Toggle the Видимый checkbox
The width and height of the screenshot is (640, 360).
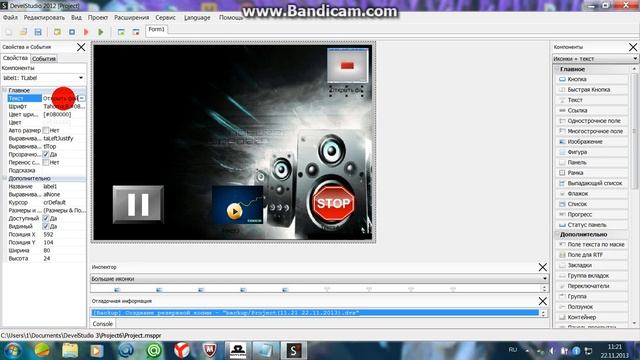point(46,226)
